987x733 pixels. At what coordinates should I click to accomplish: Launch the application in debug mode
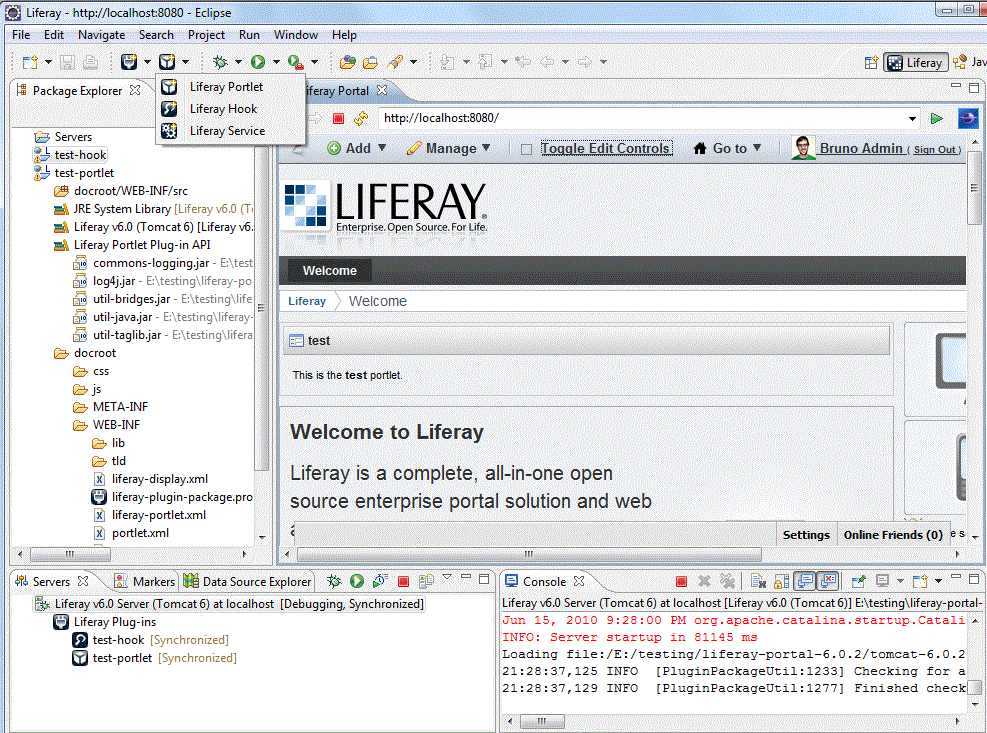pyautogui.click(x=222, y=61)
